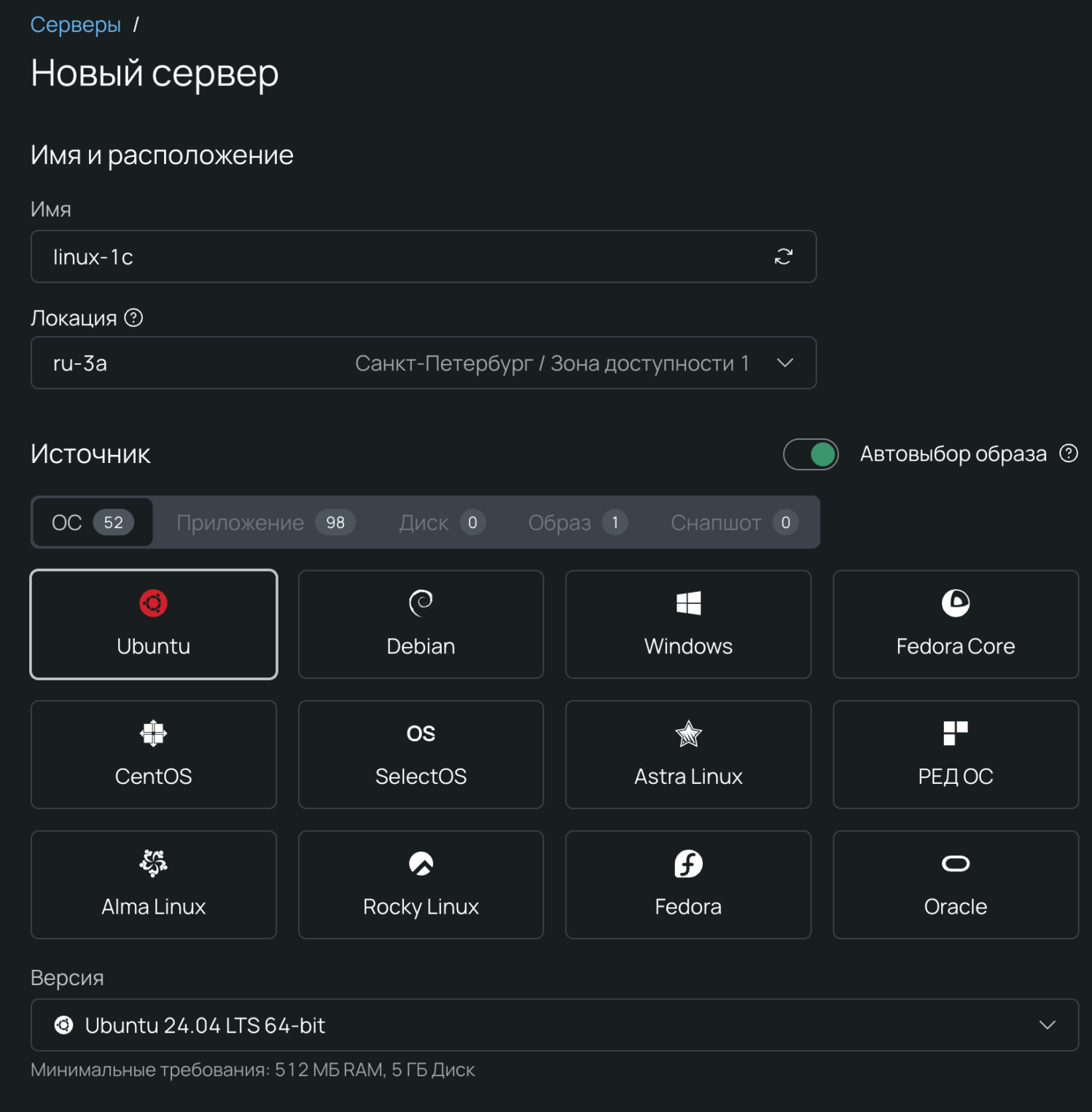1092x1112 pixels.
Task: Regenerate server name with refresh icon
Action: tap(783, 257)
